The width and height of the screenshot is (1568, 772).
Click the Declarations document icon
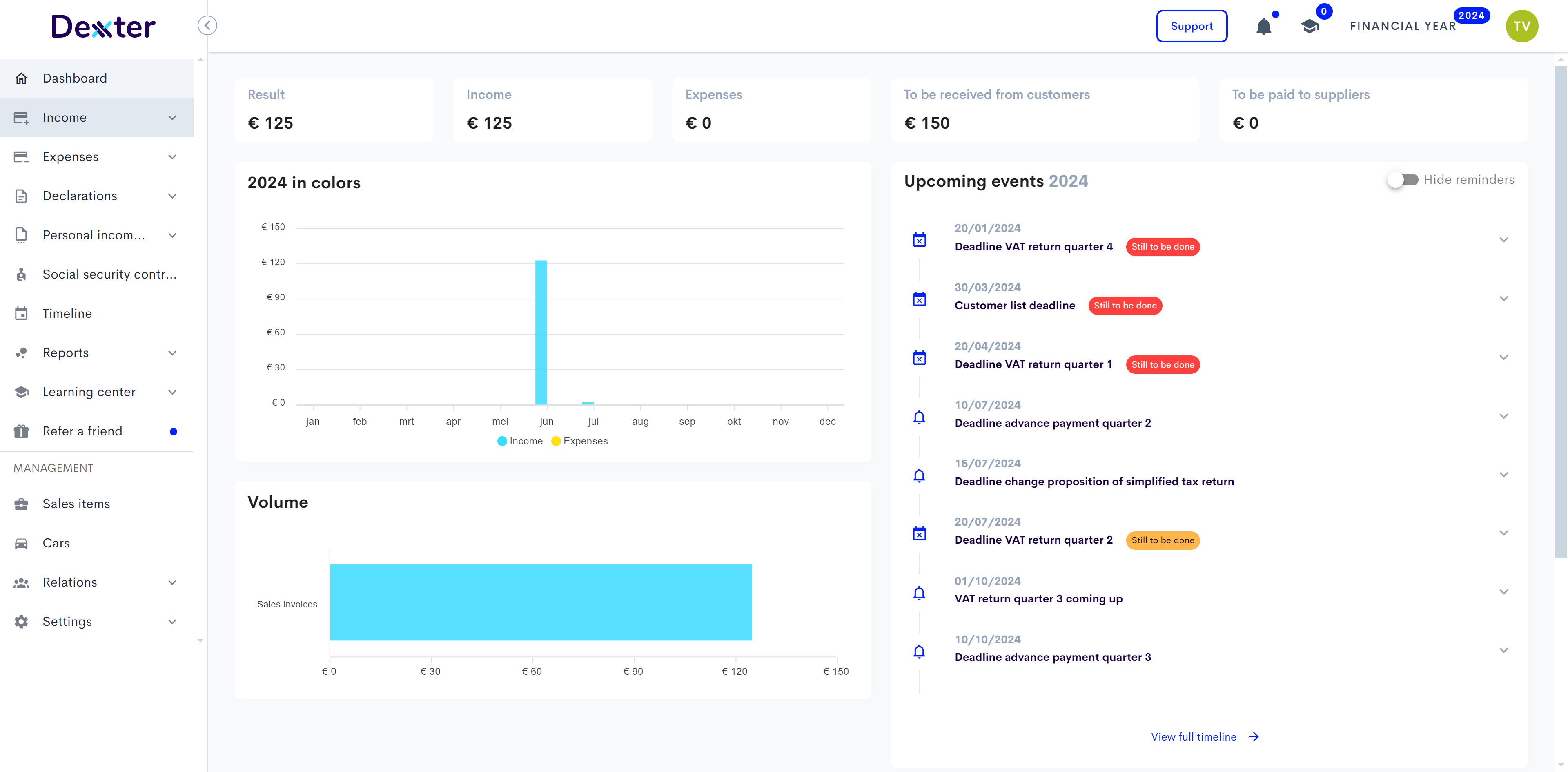coord(21,196)
